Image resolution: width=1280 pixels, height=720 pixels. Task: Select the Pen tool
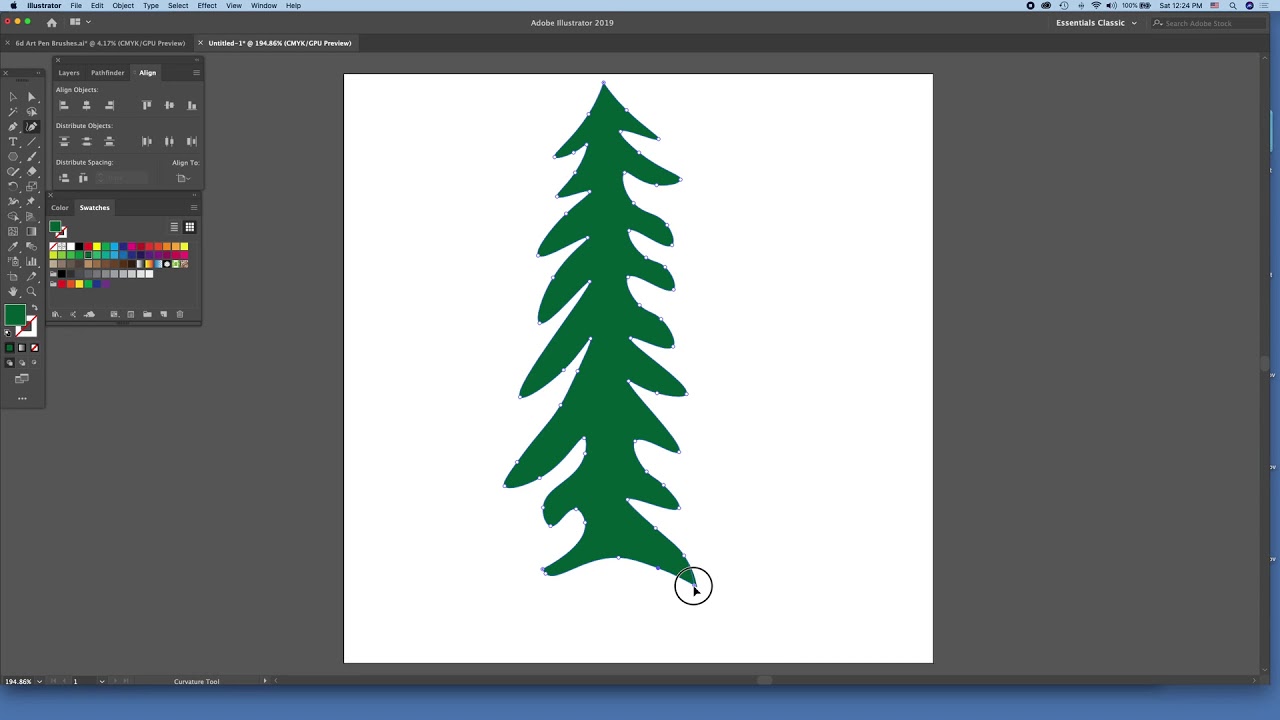click(x=13, y=126)
